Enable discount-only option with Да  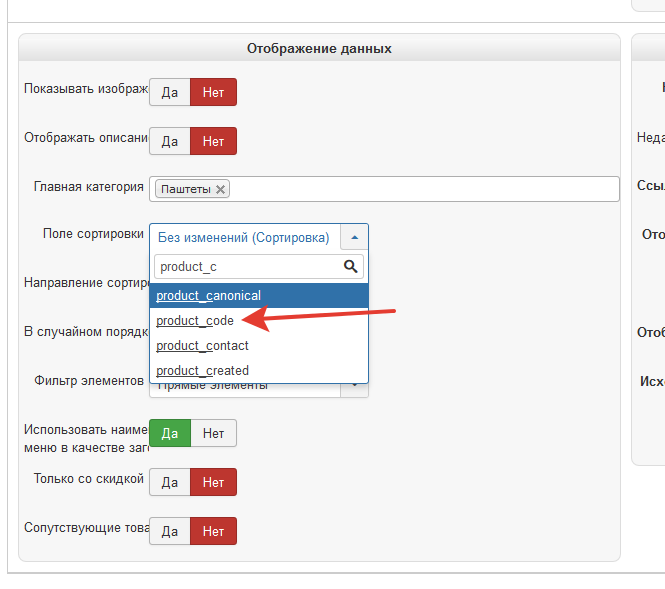[170, 482]
